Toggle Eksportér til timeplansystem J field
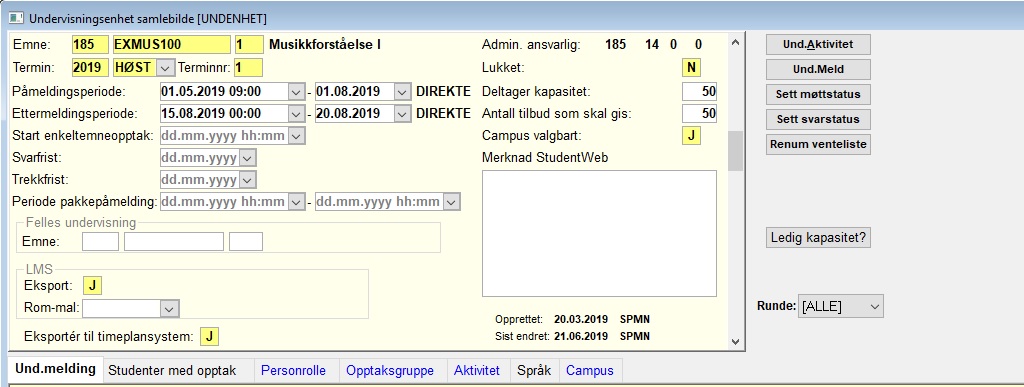 (x=209, y=337)
